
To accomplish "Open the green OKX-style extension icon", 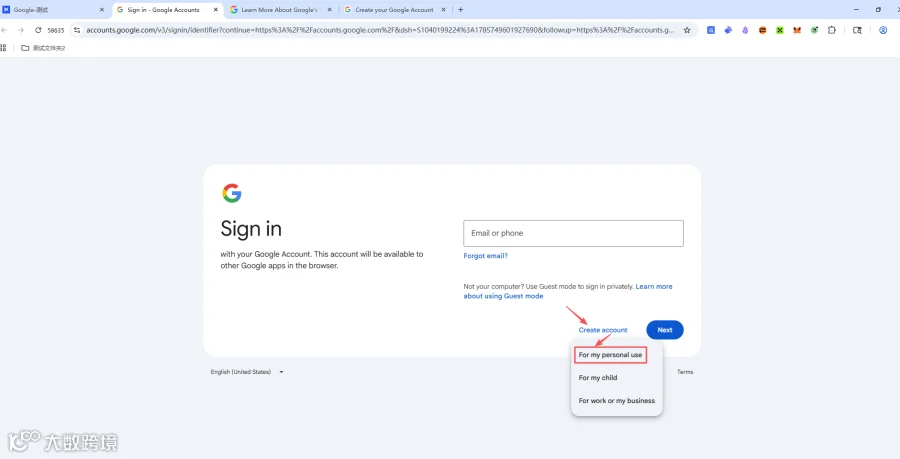I will pos(779,30).
